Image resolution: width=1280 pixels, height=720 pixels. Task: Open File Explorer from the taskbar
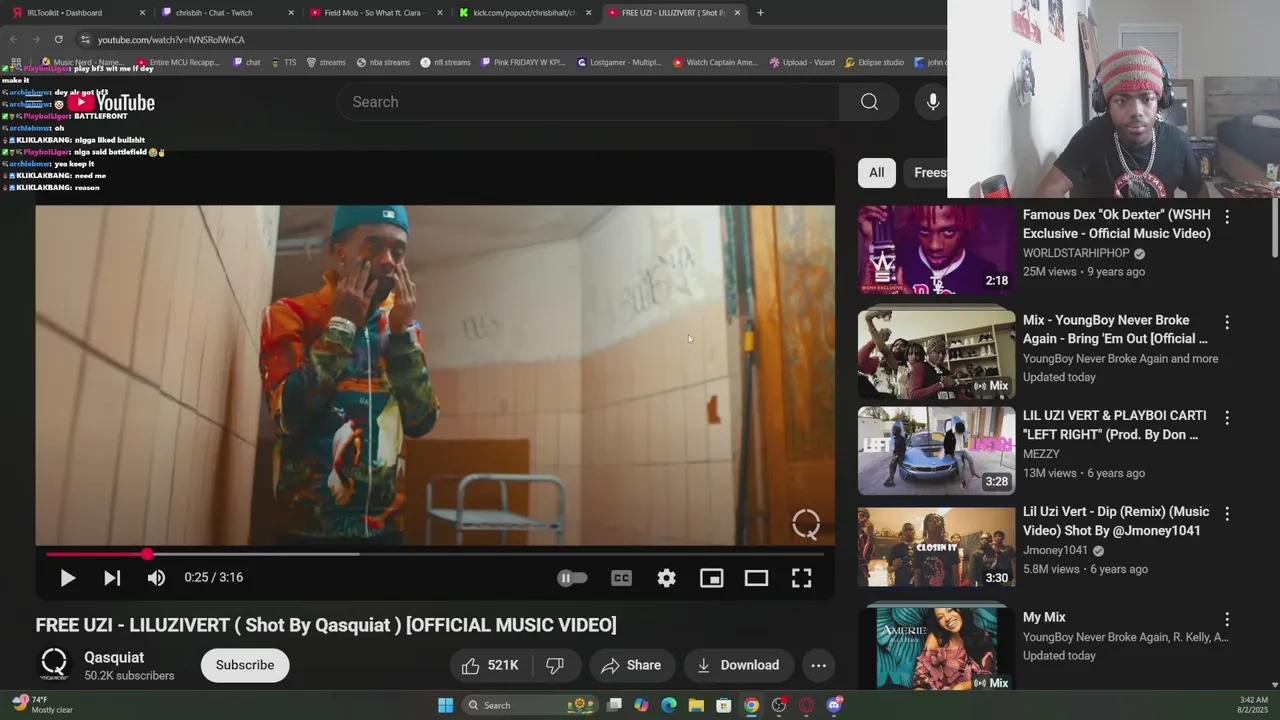(696, 705)
